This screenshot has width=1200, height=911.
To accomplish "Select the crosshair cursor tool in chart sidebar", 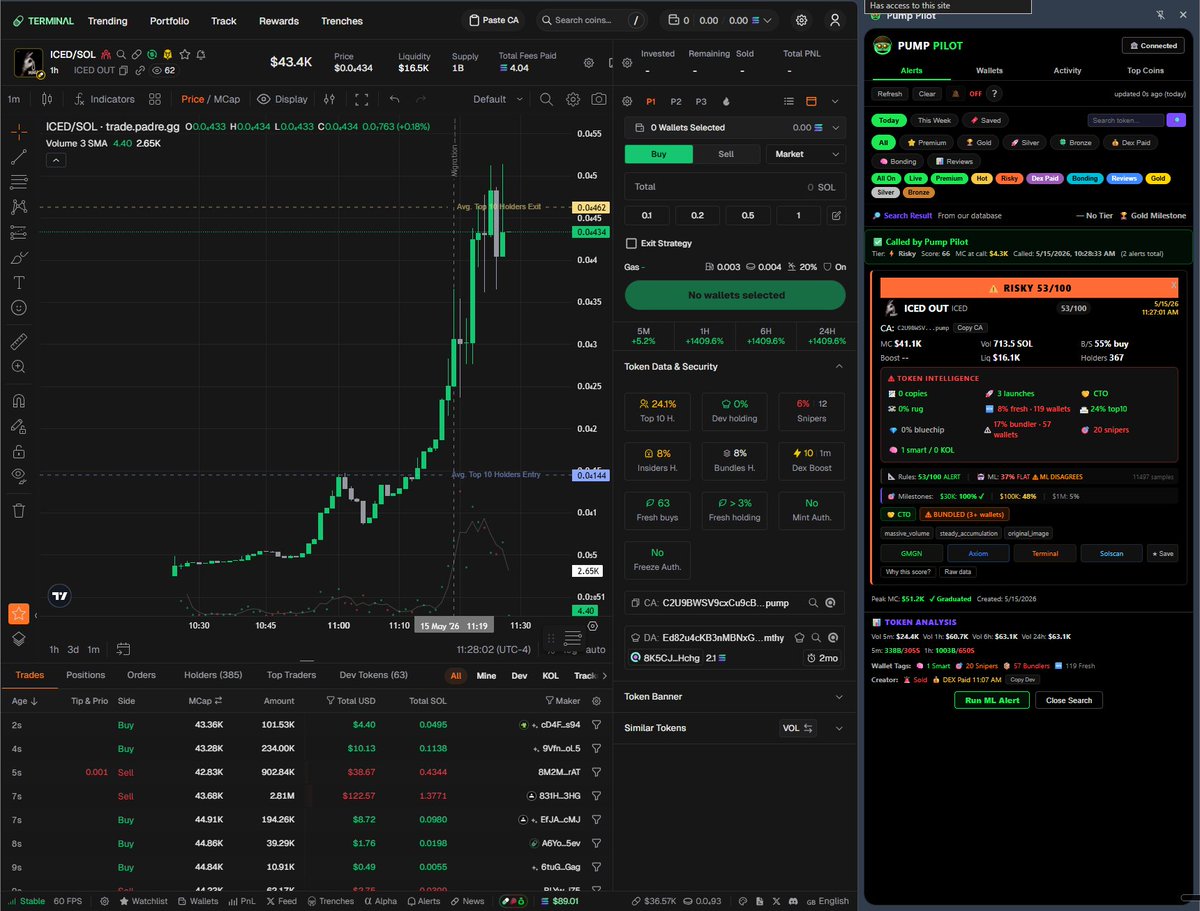I will coord(18,132).
